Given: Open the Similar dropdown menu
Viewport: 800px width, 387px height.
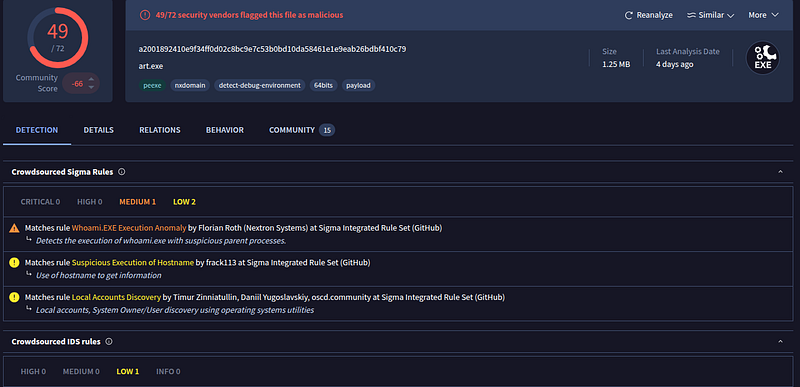Looking at the screenshot, I should [x=711, y=15].
